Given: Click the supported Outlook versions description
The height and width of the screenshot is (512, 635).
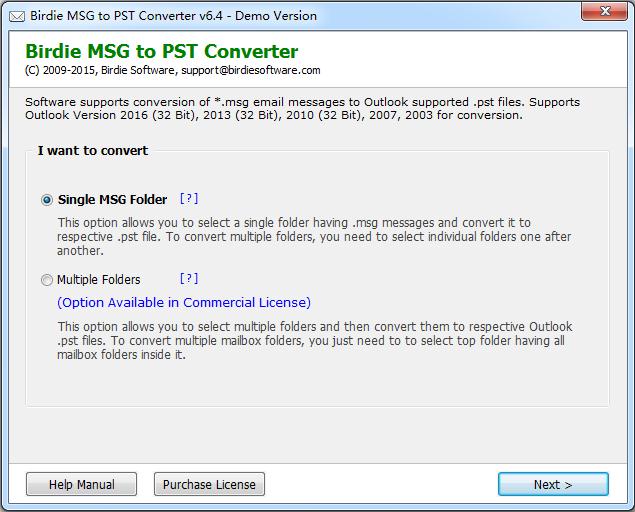Looking at the screenshot, I should [303, 109].
